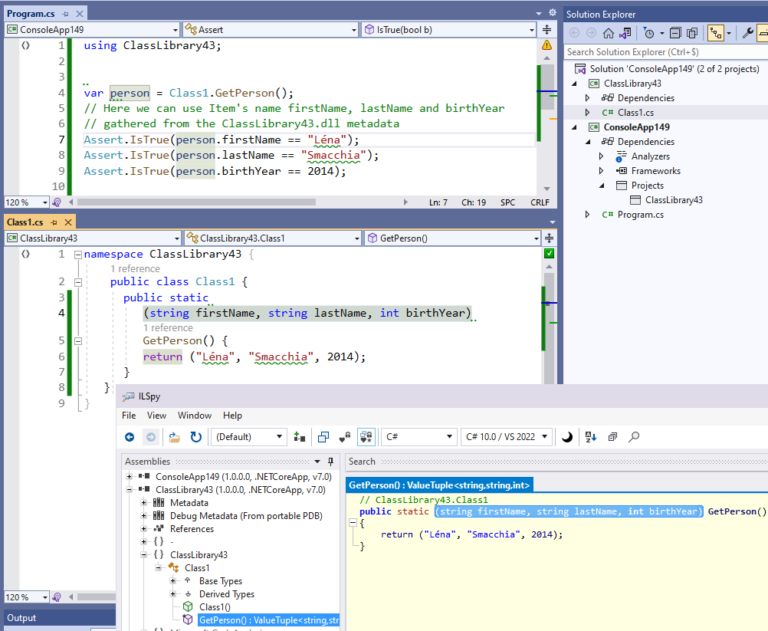Click Home icon in Solution Explorer toolbar

pyautogui.click(x=608, y=33)
